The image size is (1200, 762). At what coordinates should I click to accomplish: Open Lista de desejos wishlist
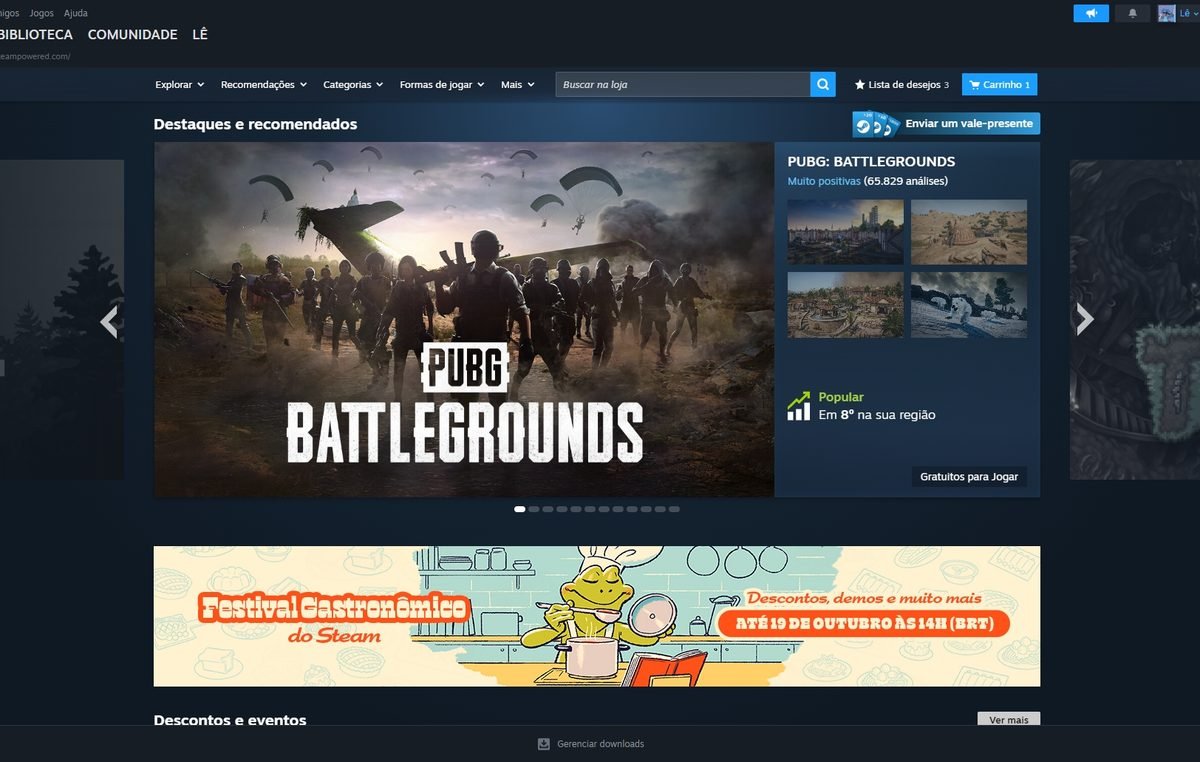coord(902,85)
